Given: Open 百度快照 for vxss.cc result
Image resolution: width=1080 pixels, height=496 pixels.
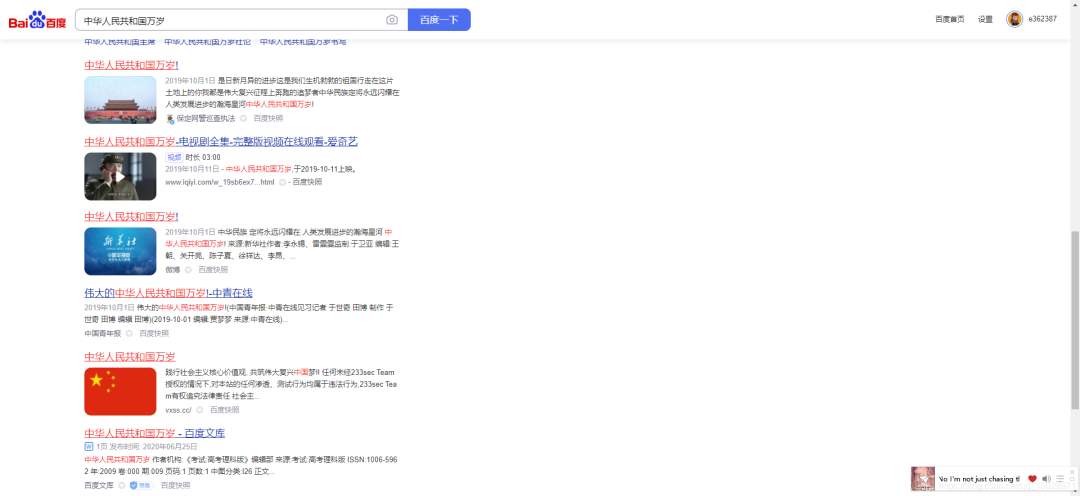Looking at the screenshot, I should pyautogui.click(x=225, y=410).
